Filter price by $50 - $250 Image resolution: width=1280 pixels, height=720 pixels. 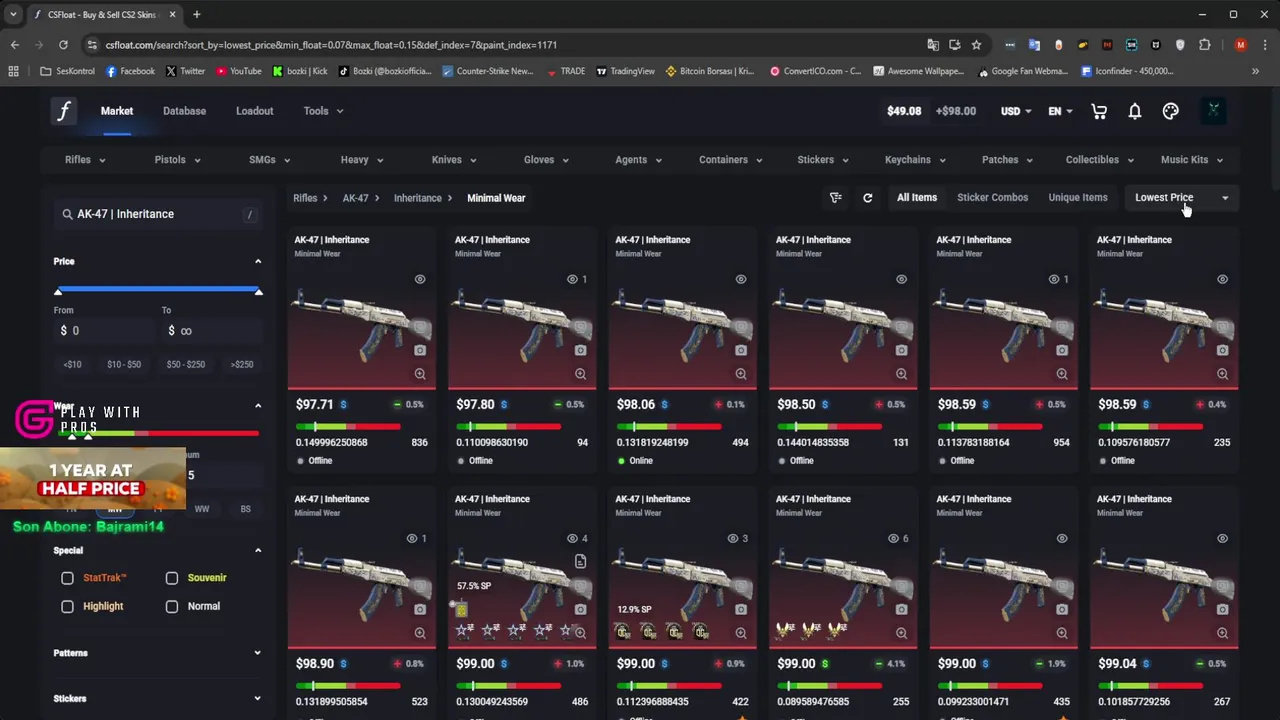click(186, 365)
